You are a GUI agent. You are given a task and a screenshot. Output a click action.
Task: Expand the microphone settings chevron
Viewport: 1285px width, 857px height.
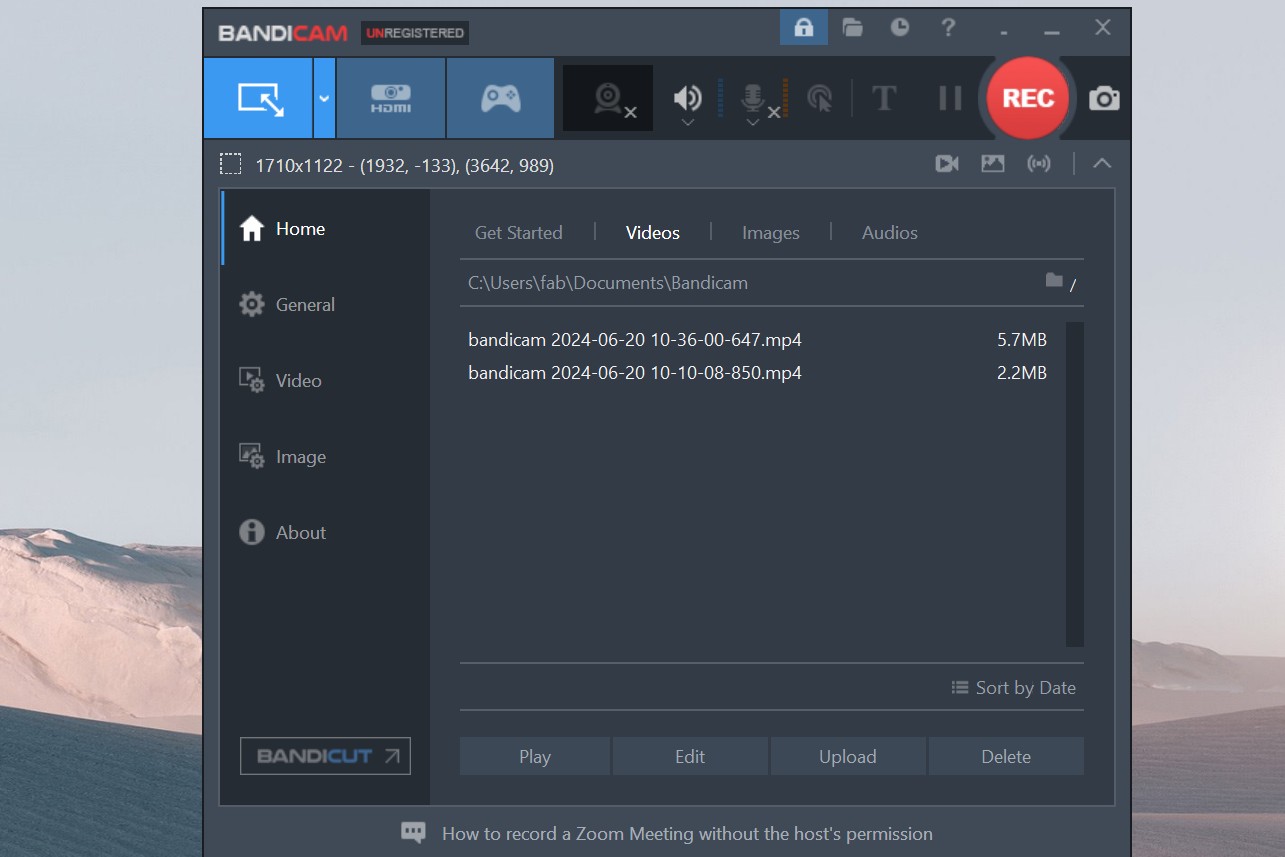[x=752, y=123]
